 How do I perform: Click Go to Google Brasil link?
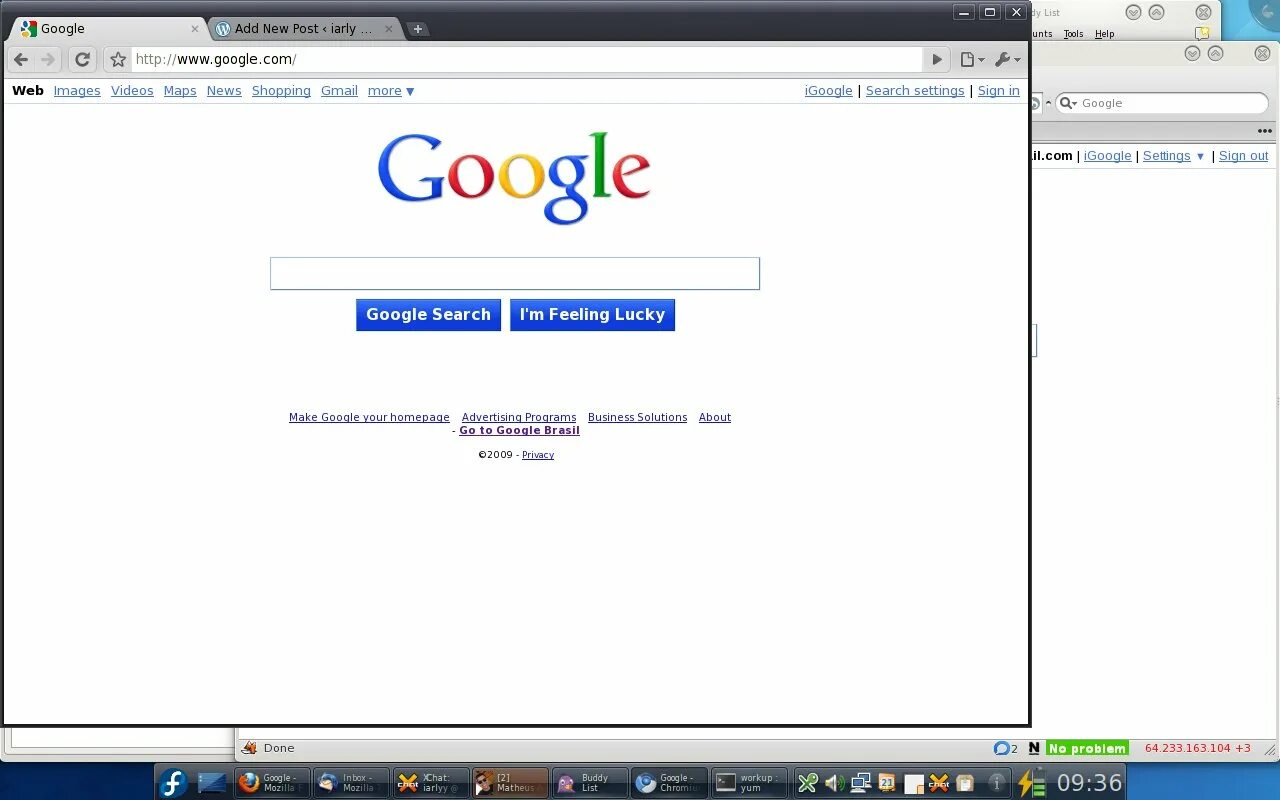pos(519,430)
